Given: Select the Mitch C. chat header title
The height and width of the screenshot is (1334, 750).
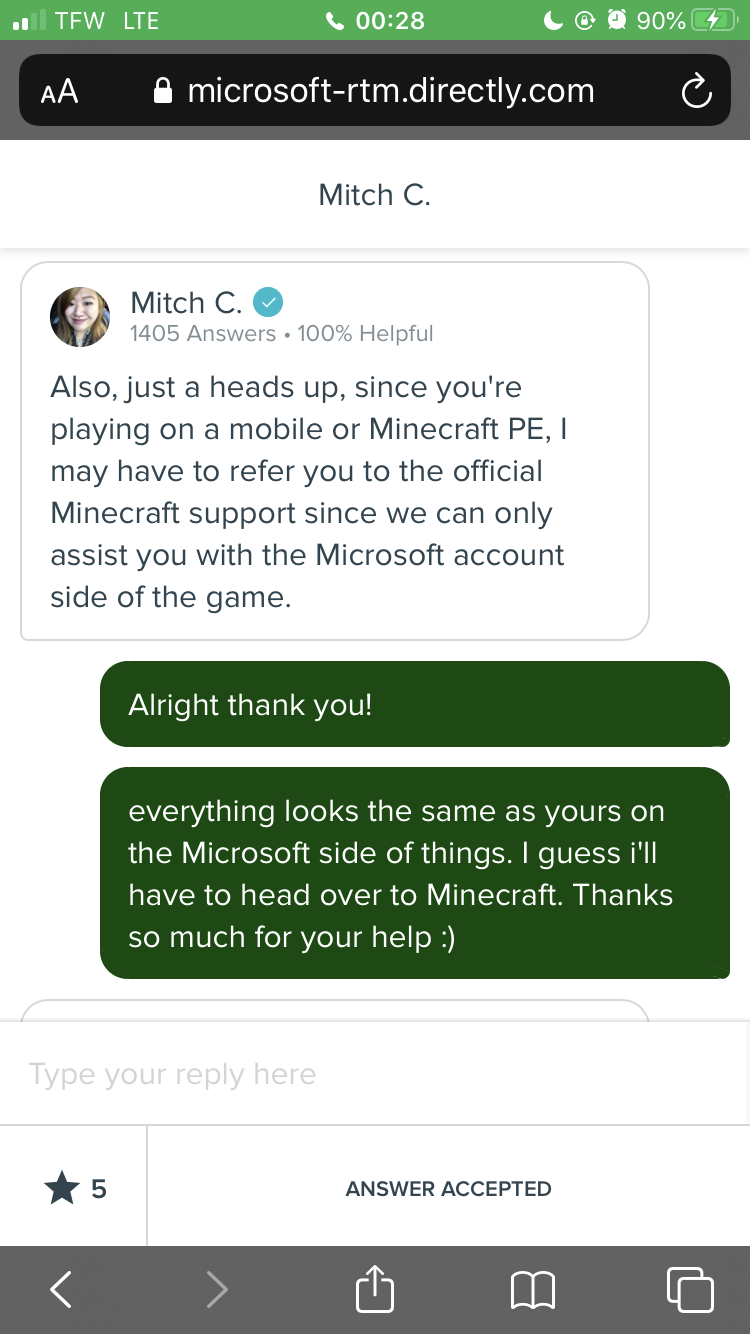Looking at the screenshot, I should coord(375,194).
